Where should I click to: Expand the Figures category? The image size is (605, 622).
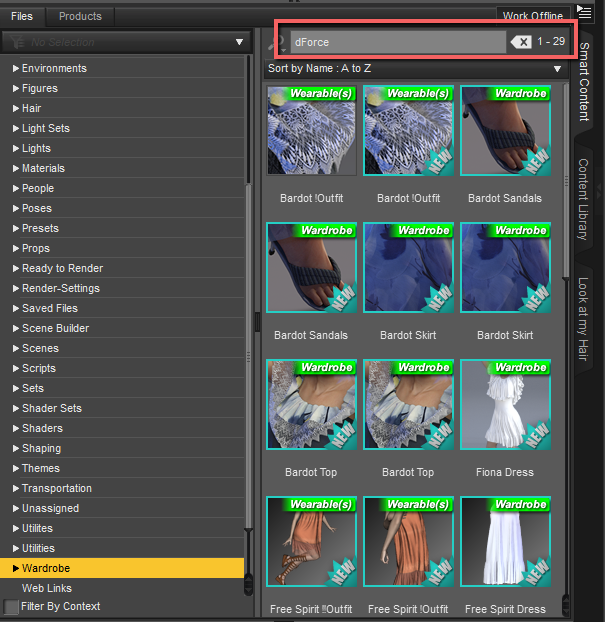pos(16,88)
